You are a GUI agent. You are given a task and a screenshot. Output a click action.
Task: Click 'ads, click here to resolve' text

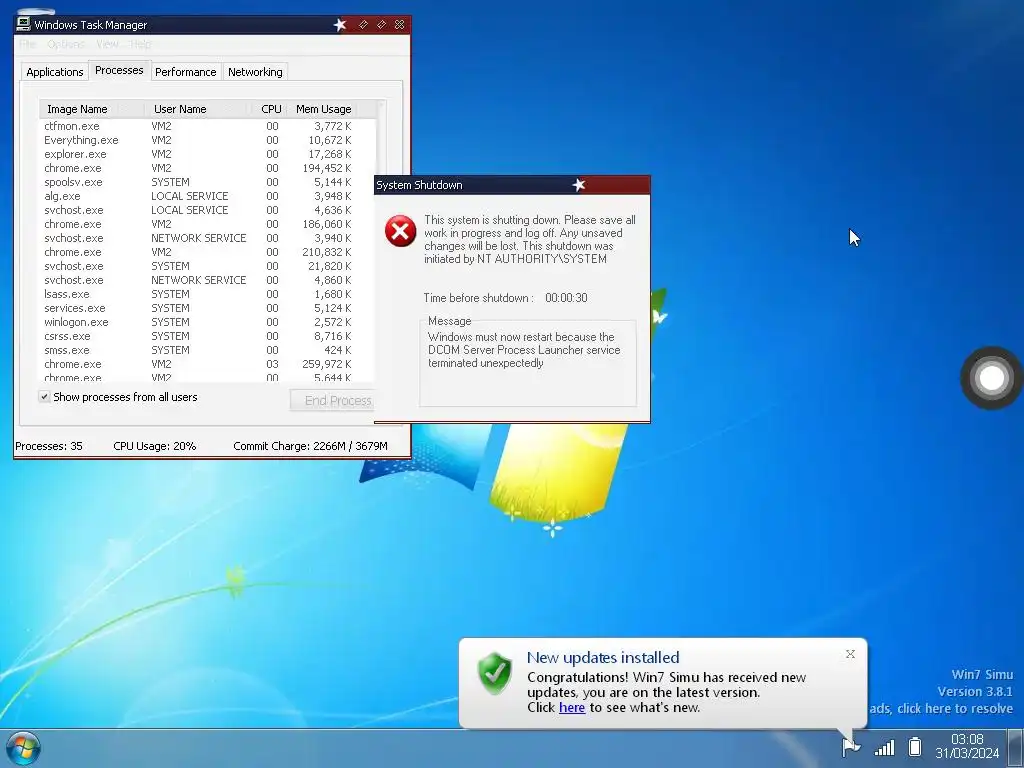click(941, 709)
